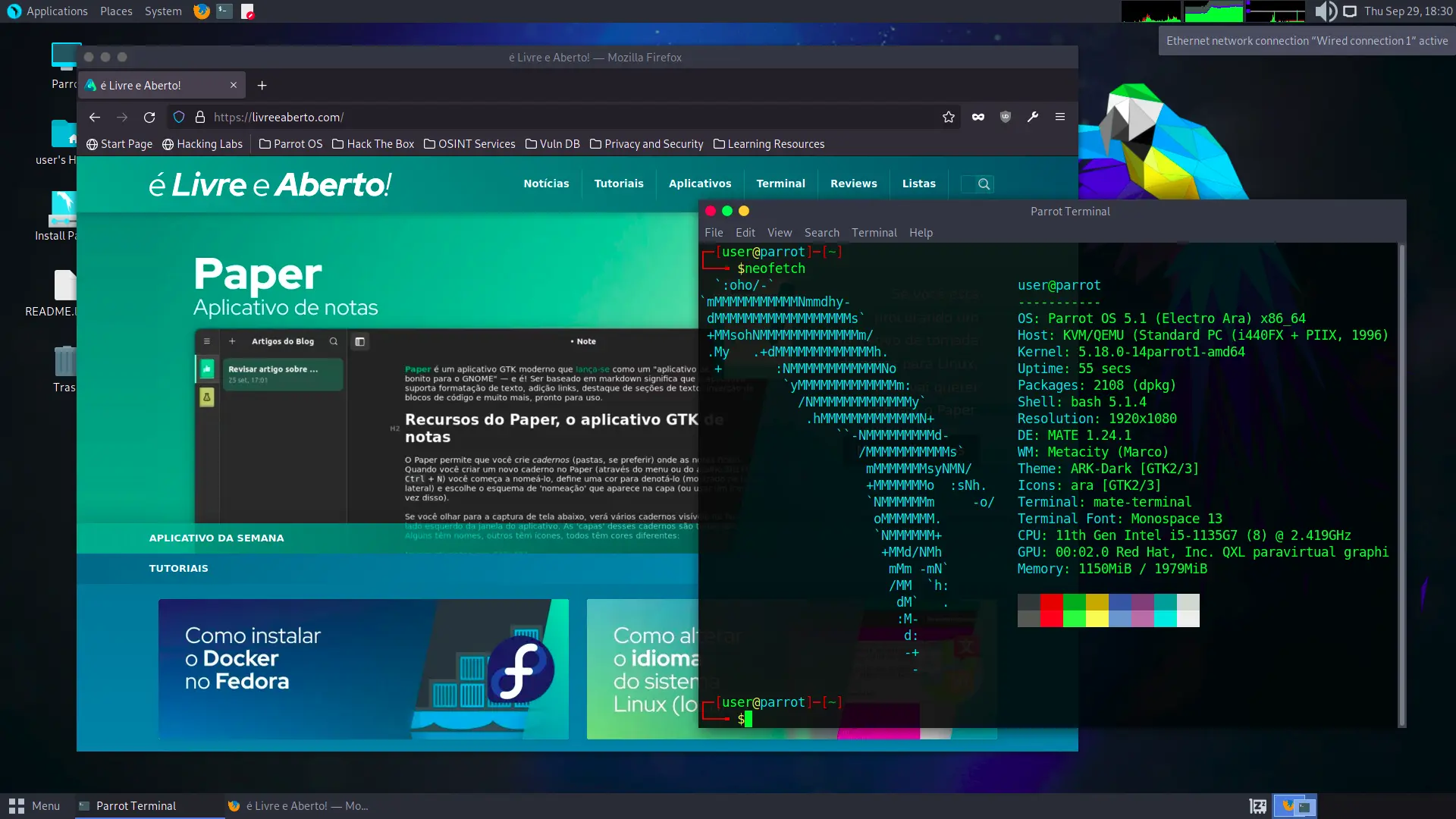Screen dimensions: 1456x819
Task: Reload the Firefox page
Action: 149,117
